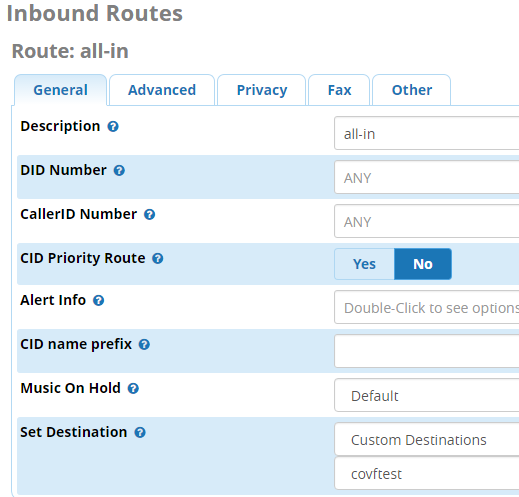Click the Alert Info options field
This screenshot has height=497, width=519.
[x=427, y=307]
